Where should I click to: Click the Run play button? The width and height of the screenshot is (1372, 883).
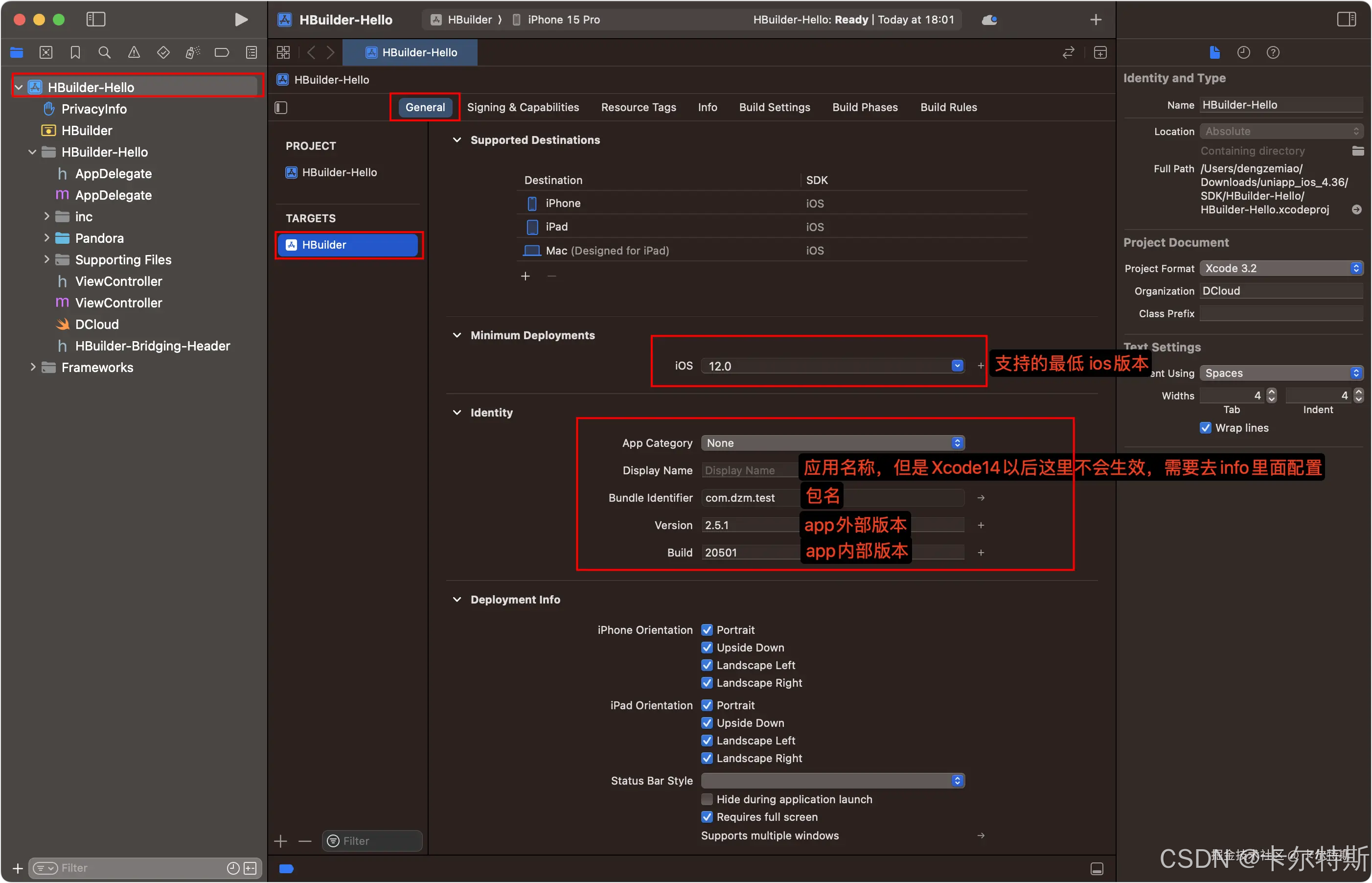pyautogui.click(x=241, y=20)
